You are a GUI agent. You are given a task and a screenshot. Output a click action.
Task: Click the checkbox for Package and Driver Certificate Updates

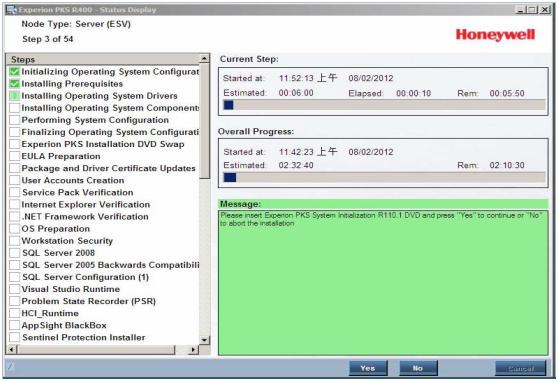click(x=15, y=168)
